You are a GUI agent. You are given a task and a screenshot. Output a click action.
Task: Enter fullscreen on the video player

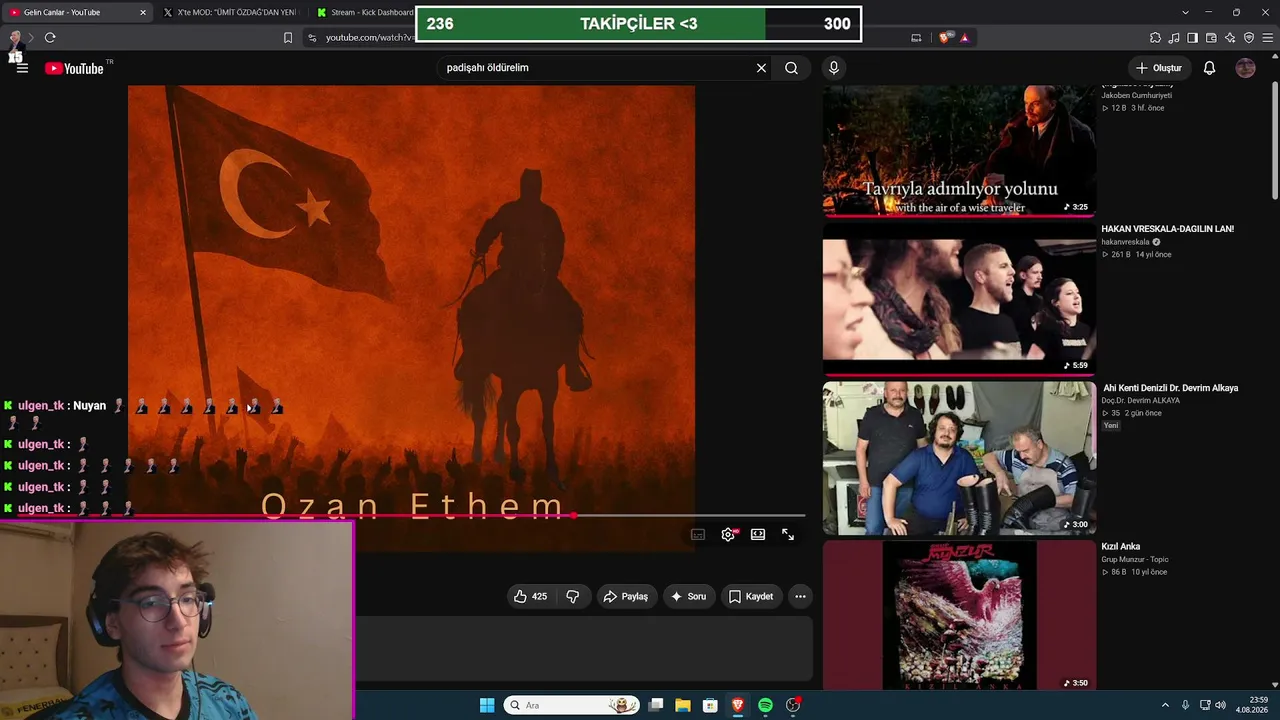(788, 534)
